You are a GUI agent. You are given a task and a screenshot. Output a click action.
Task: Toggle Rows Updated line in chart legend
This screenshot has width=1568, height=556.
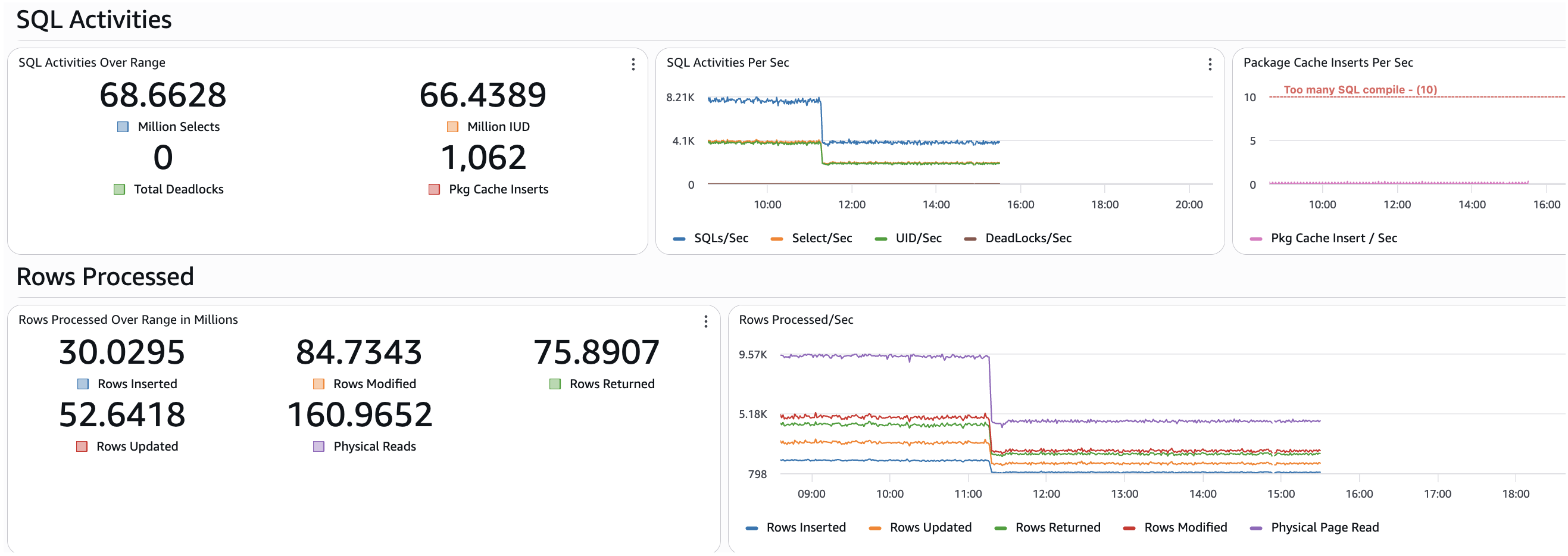pyautogui.click(x=920, y=527)
